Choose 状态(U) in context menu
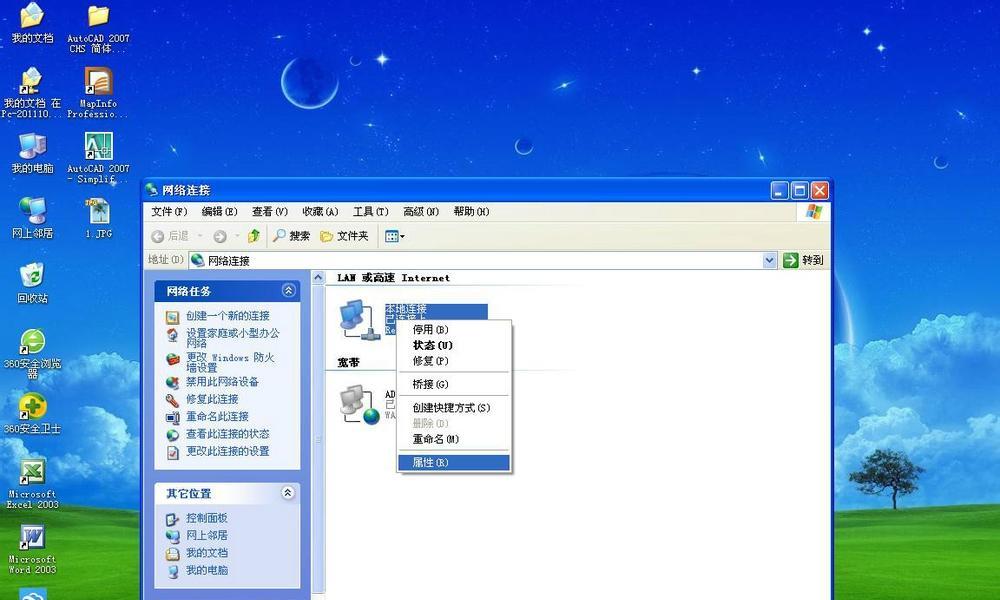 (453, 345)
